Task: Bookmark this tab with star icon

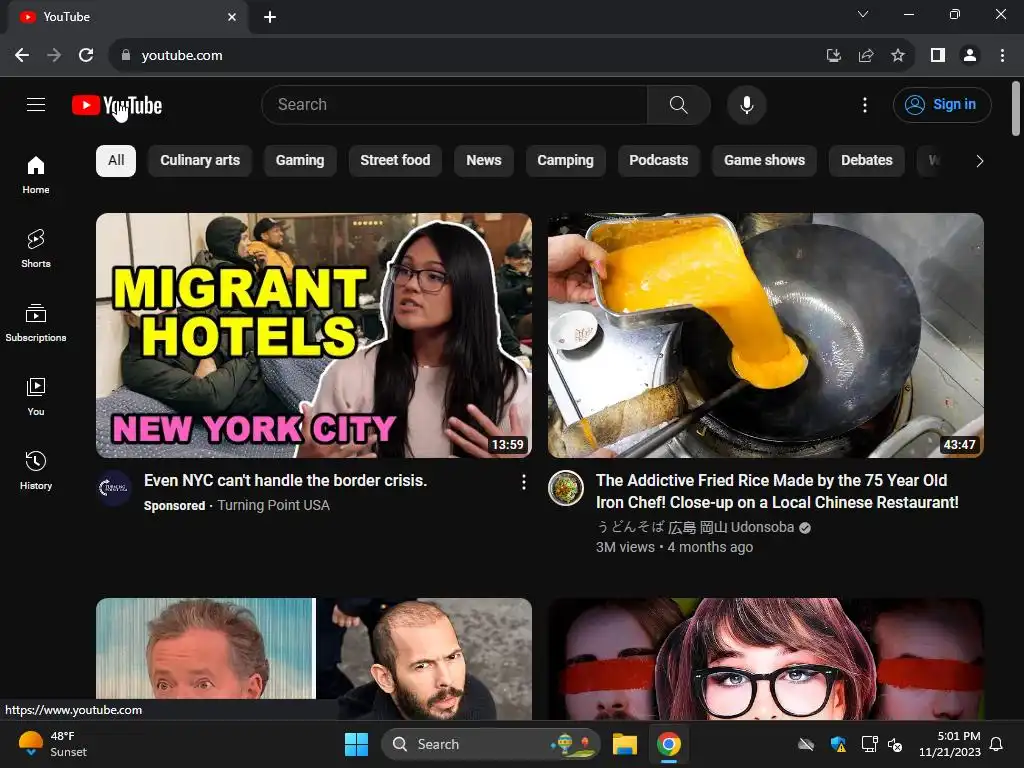Action: pos(898,56)
